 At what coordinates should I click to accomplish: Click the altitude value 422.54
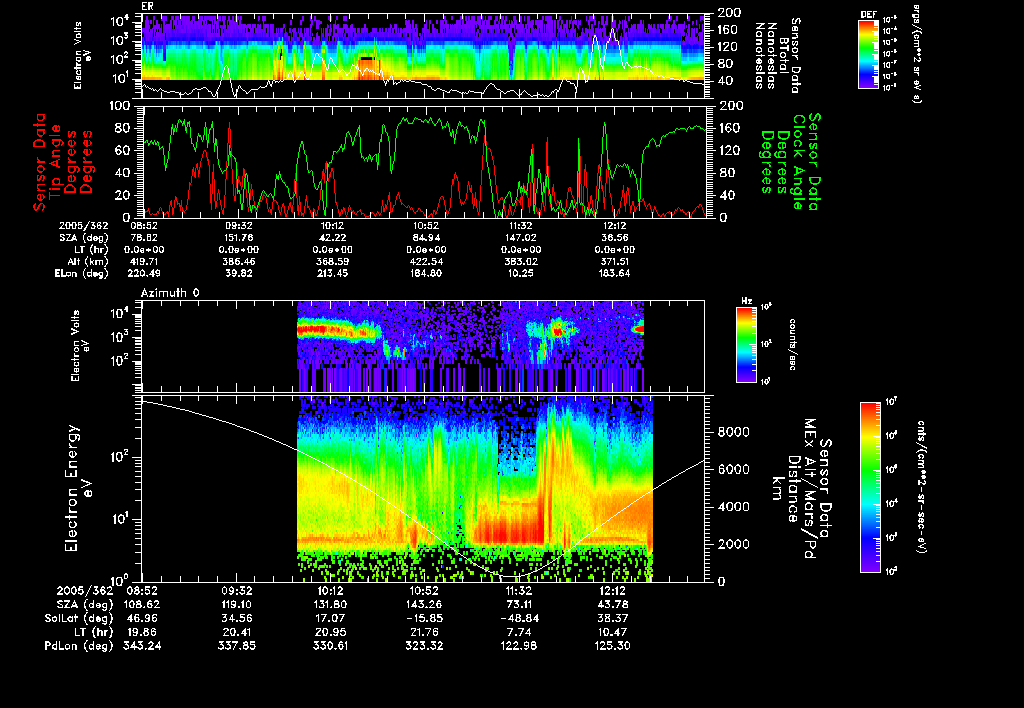pos(426,261)
